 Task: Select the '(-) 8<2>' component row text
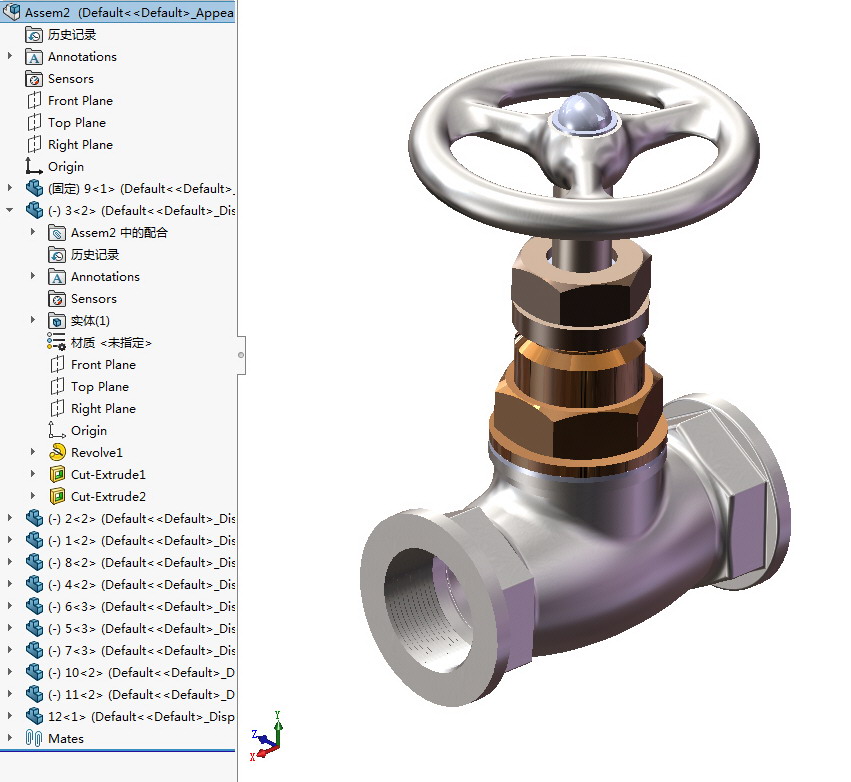[x=141, y=563]
